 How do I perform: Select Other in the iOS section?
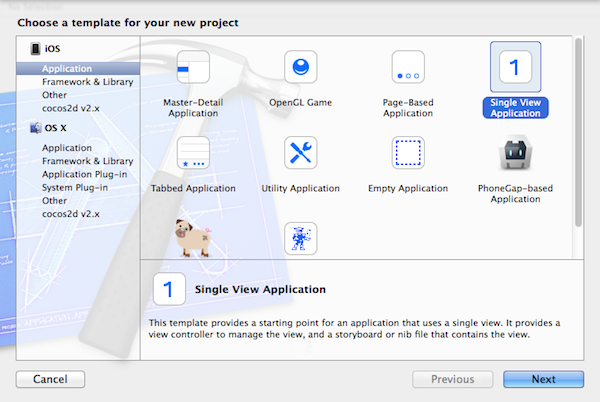55,95
